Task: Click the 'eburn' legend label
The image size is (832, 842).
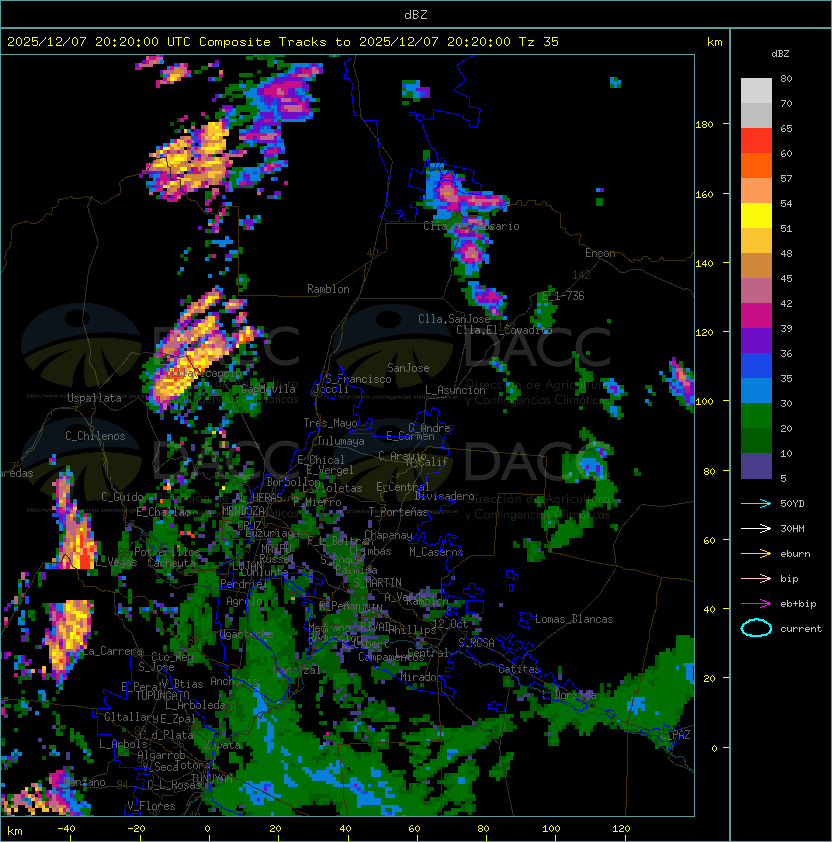Action: [795, 554]
